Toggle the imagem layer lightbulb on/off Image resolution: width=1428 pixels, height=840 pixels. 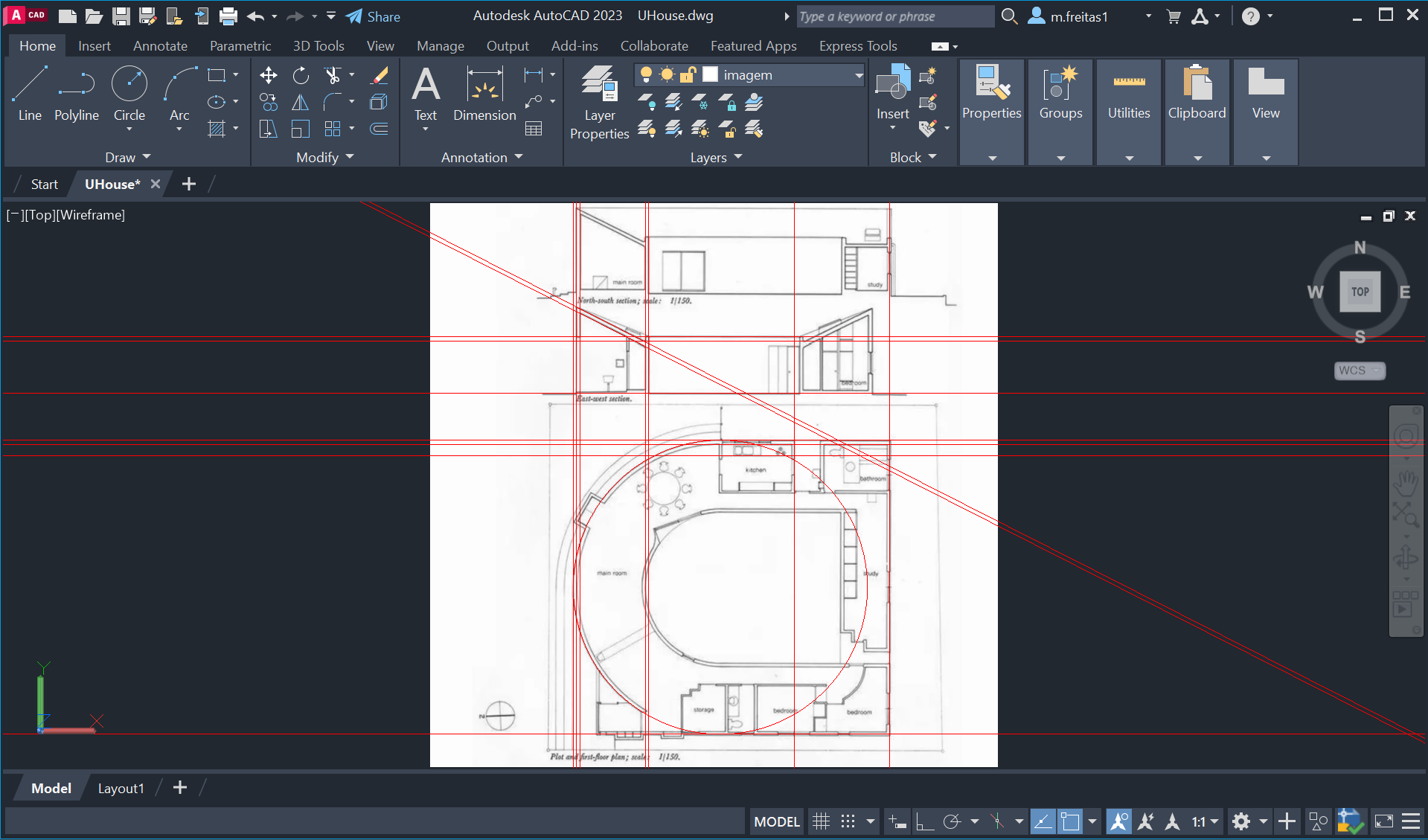[646, 74]
